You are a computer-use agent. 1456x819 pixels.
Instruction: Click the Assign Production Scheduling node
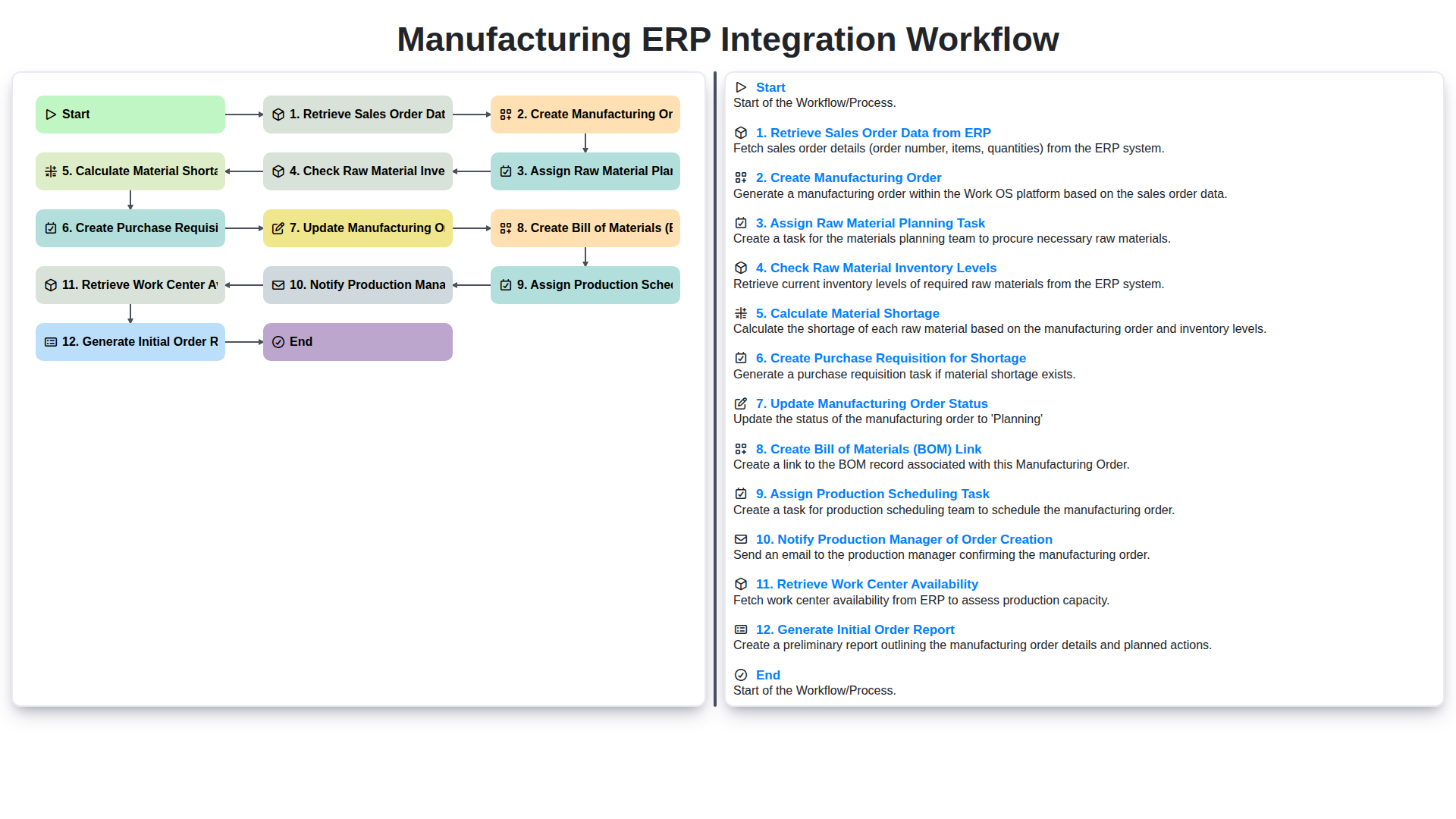coord(585,284)
